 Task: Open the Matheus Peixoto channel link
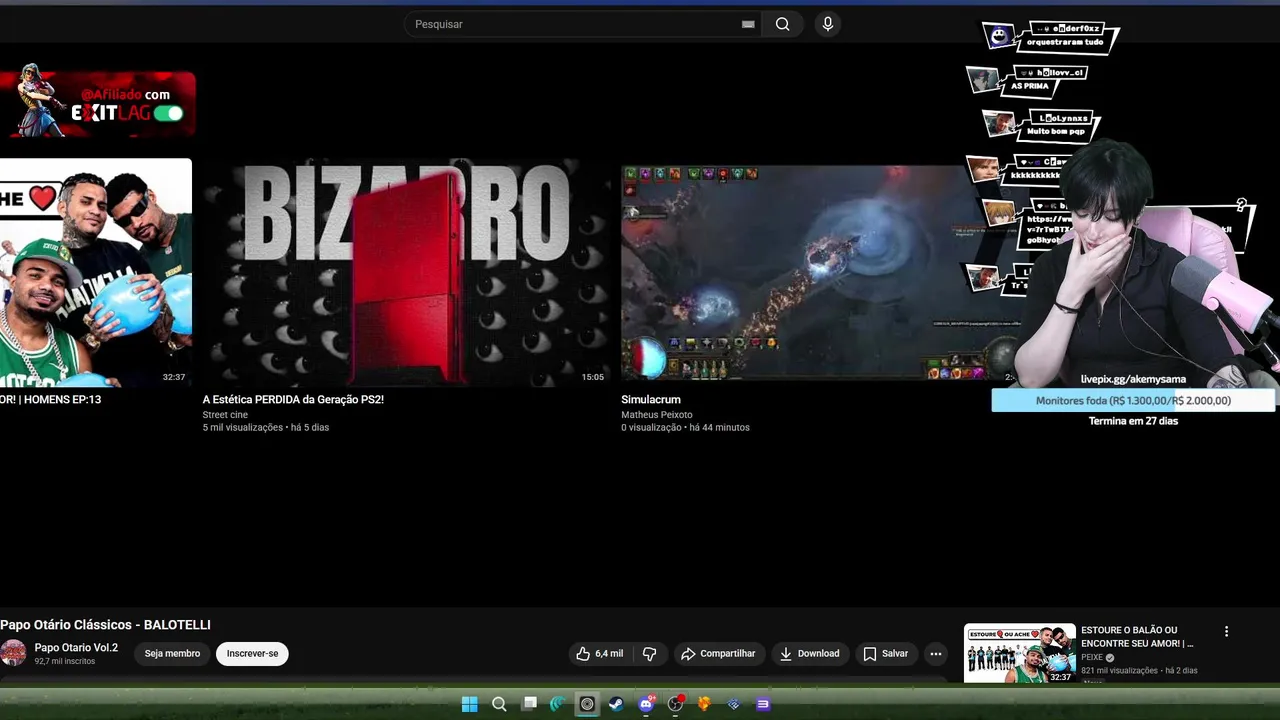tap(657, 414)
